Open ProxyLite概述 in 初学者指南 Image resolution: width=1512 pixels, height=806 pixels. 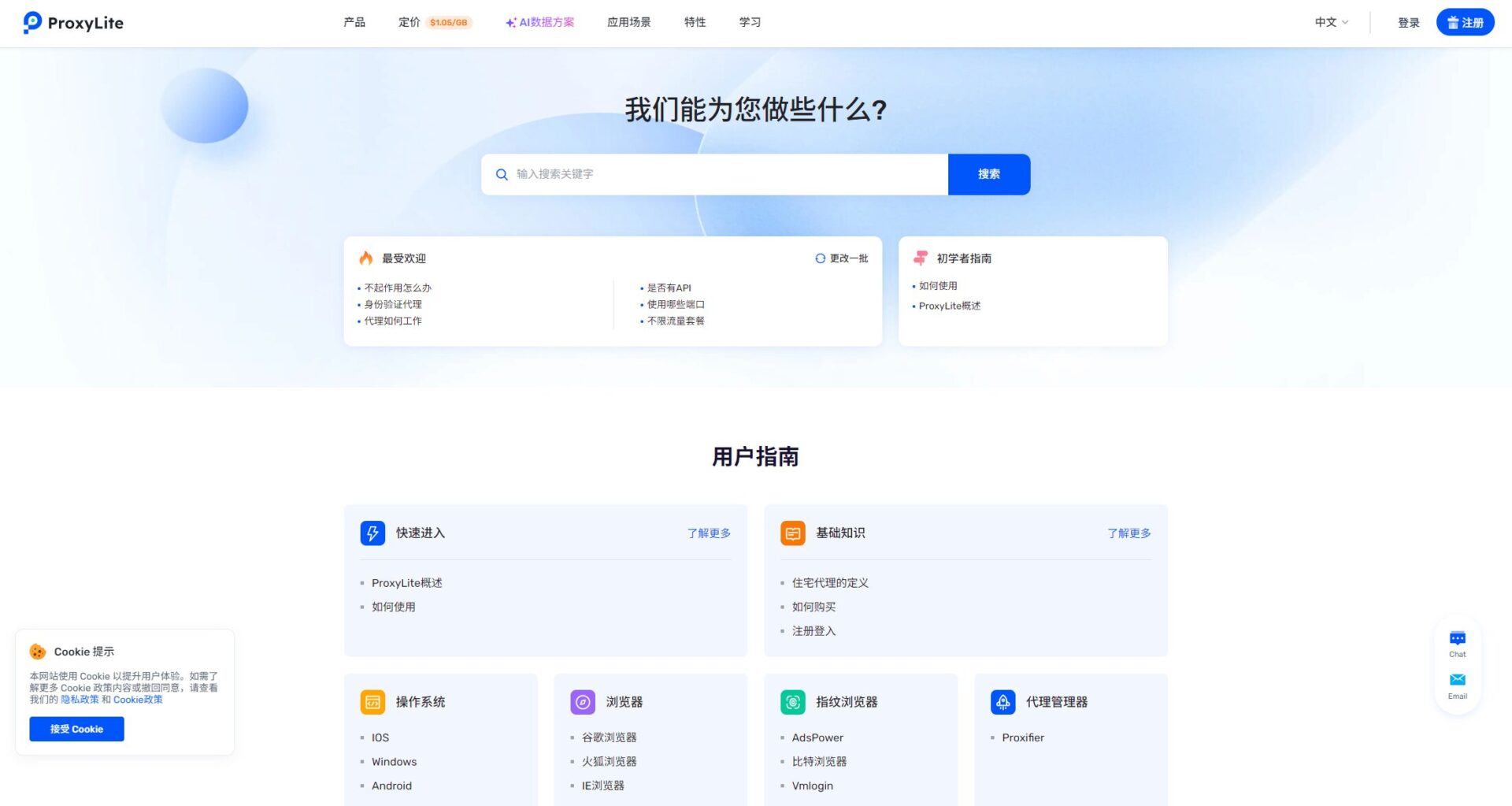point(950,306)
